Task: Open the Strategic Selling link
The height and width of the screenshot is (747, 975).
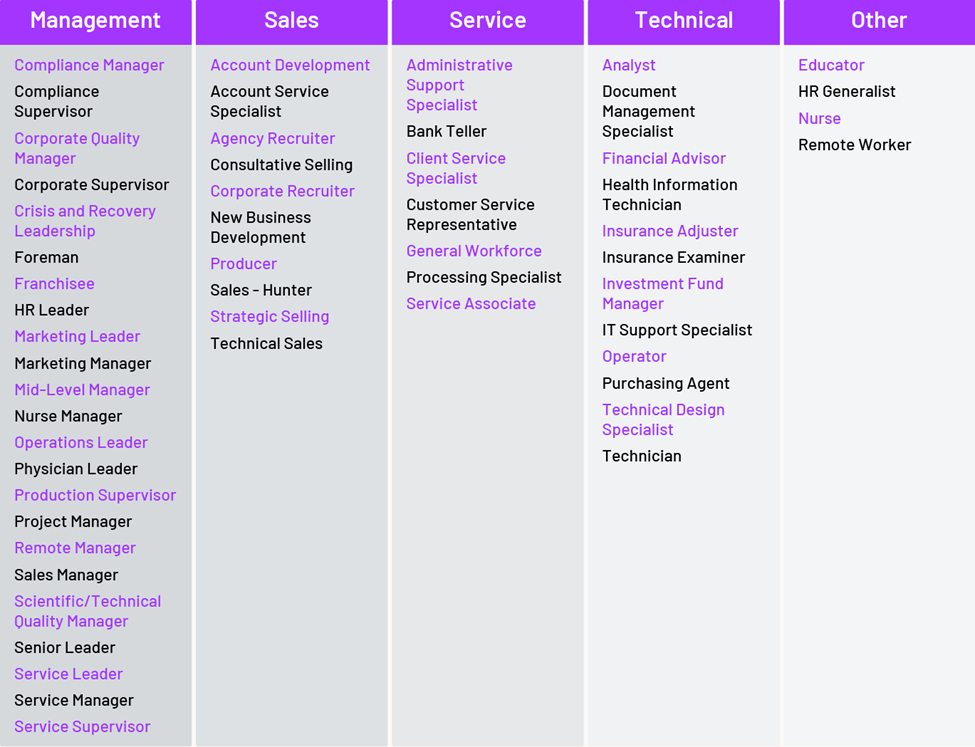Action: [x=269, y=317]
